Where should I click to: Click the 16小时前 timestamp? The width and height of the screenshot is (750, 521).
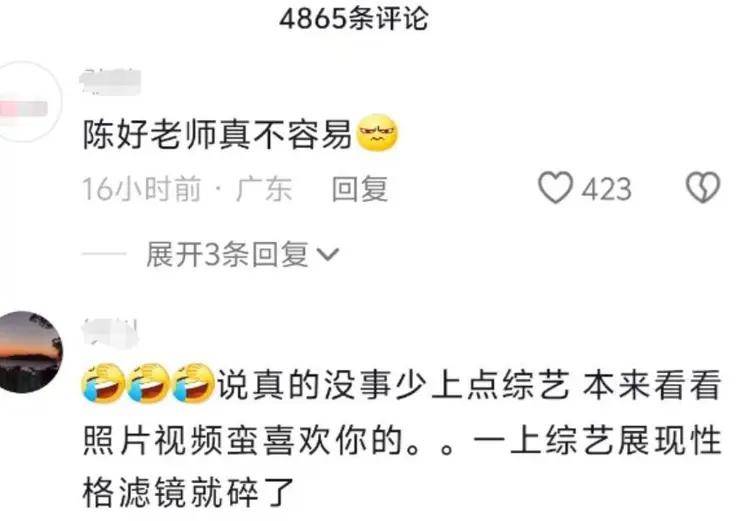coord(142,188)
